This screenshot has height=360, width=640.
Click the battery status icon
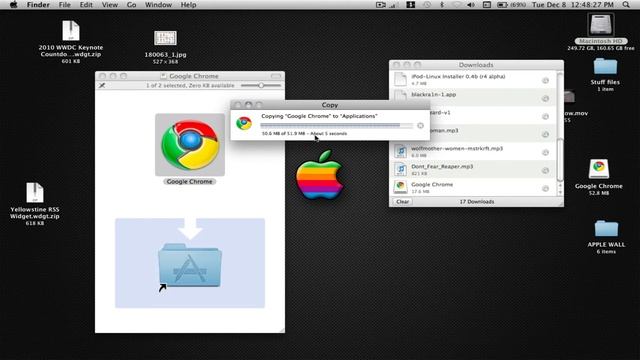tap(502, 5)
